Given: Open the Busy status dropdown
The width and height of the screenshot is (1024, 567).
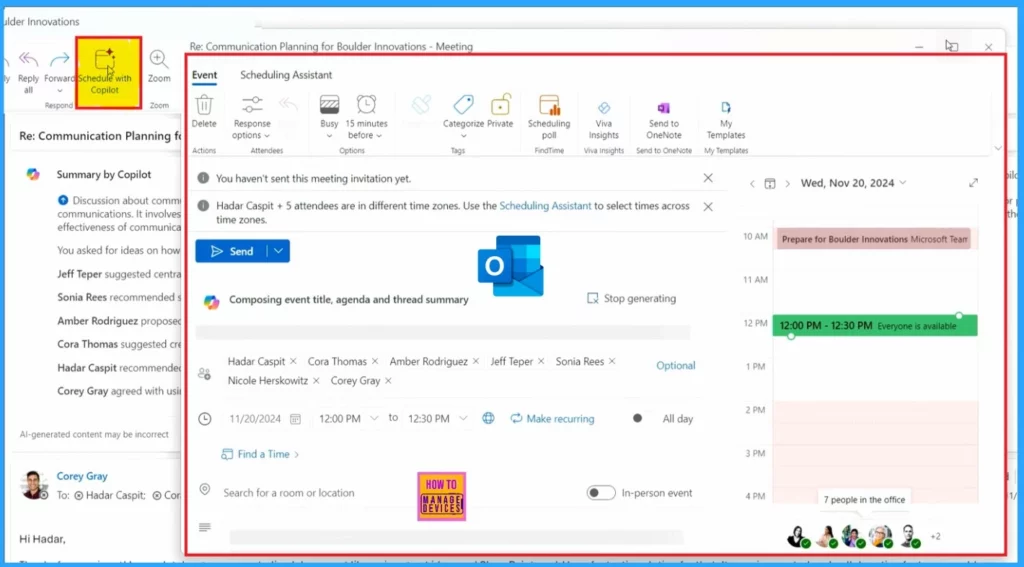Looking at the screenshot, I should pyautogui.click(x=329, y=118).
